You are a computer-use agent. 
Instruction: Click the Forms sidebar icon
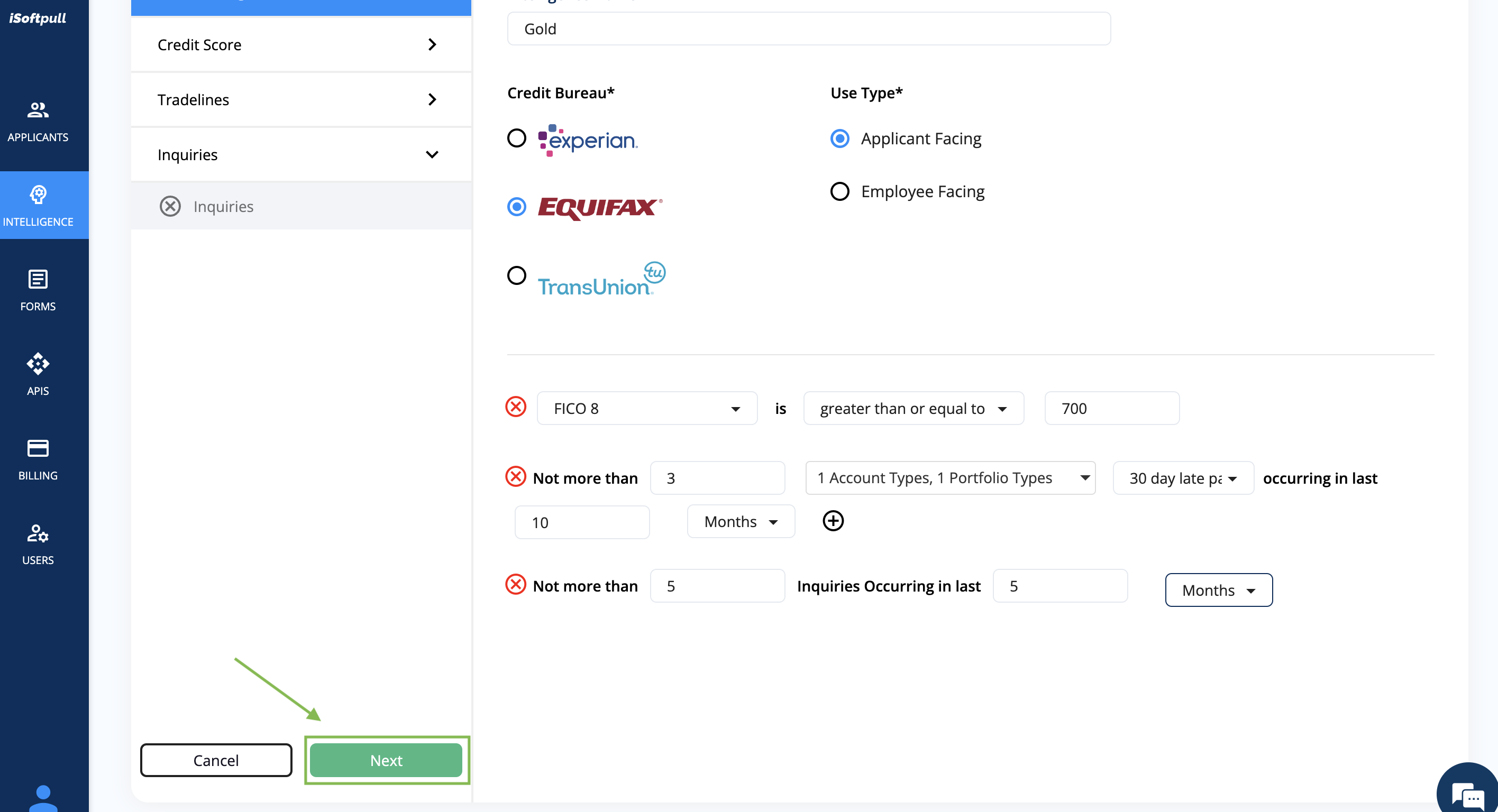tap(38, 279)
